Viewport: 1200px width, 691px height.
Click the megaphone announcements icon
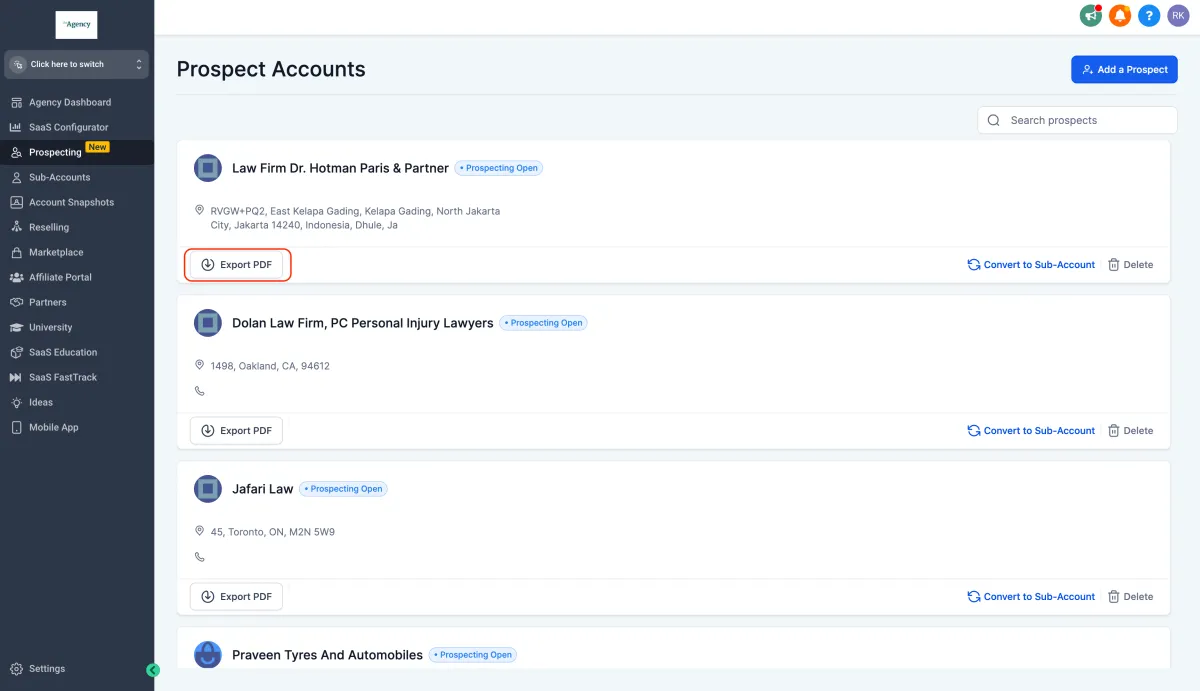click(x=1091, y=15)
